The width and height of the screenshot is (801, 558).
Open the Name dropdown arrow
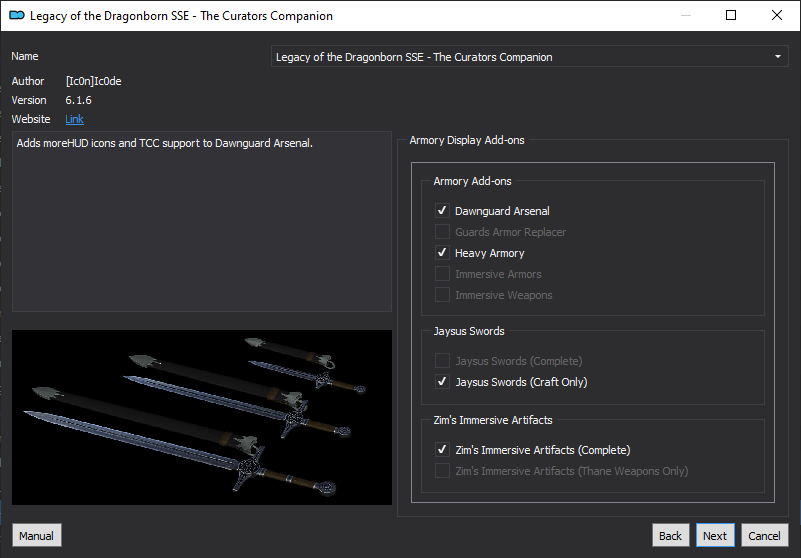pyautogui.click(x=778, y=57)
